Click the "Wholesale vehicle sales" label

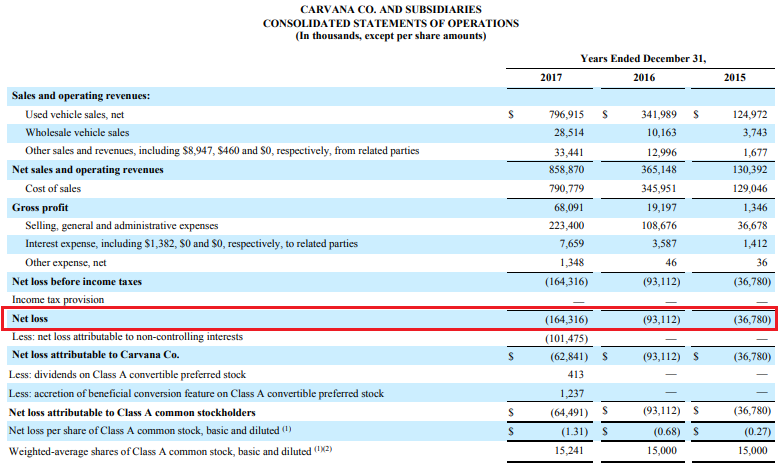[77, 133]
